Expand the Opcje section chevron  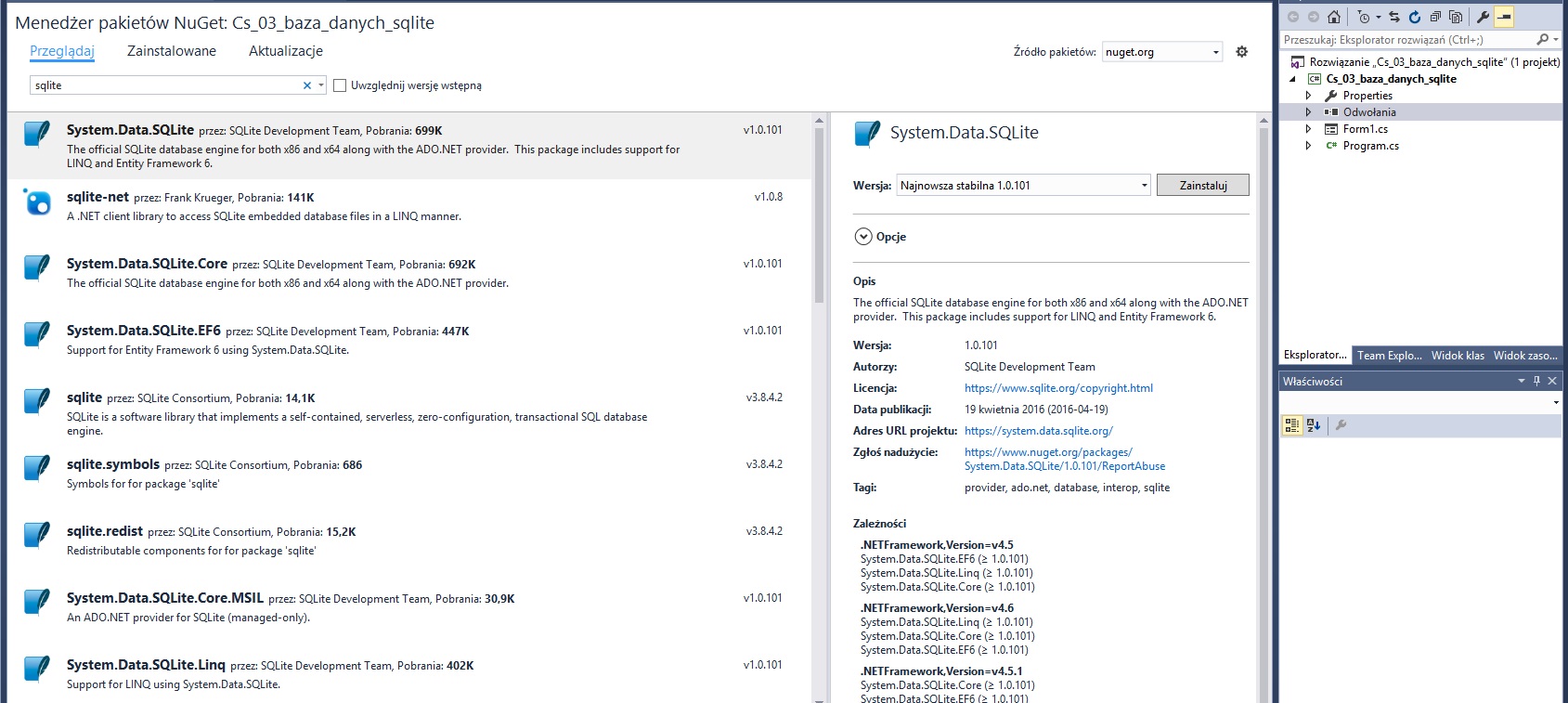click(x=863, y=237)
